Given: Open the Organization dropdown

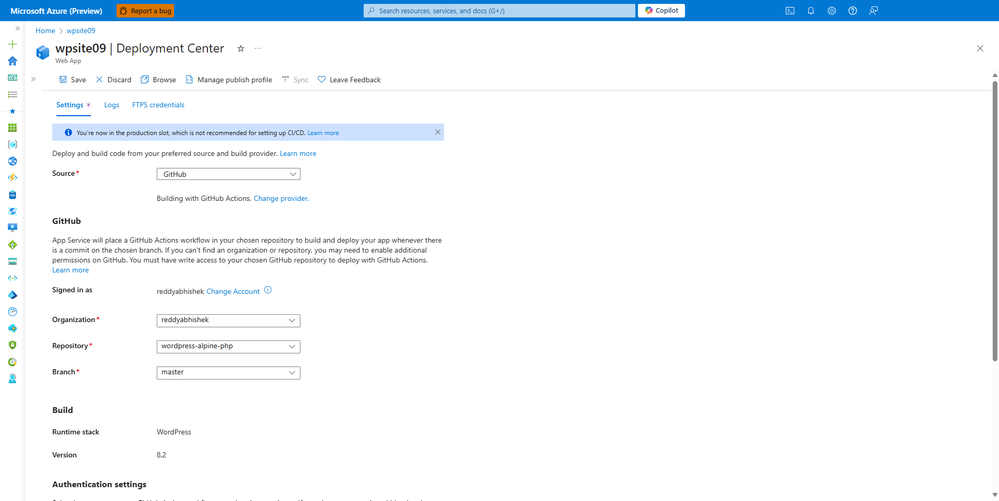Looking at the screenshot, I should coord(228,320).
